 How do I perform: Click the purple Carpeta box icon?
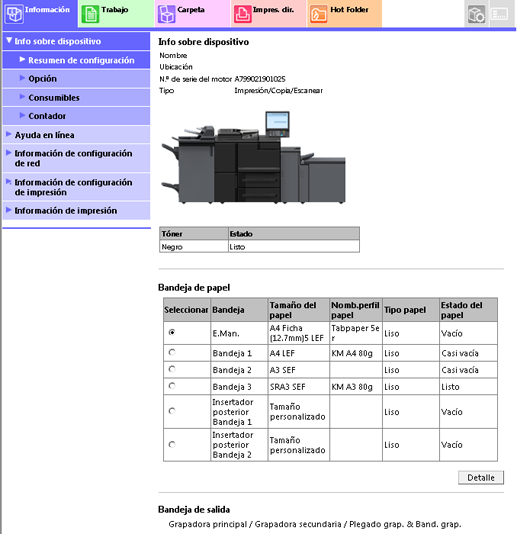tap(166, 14)
